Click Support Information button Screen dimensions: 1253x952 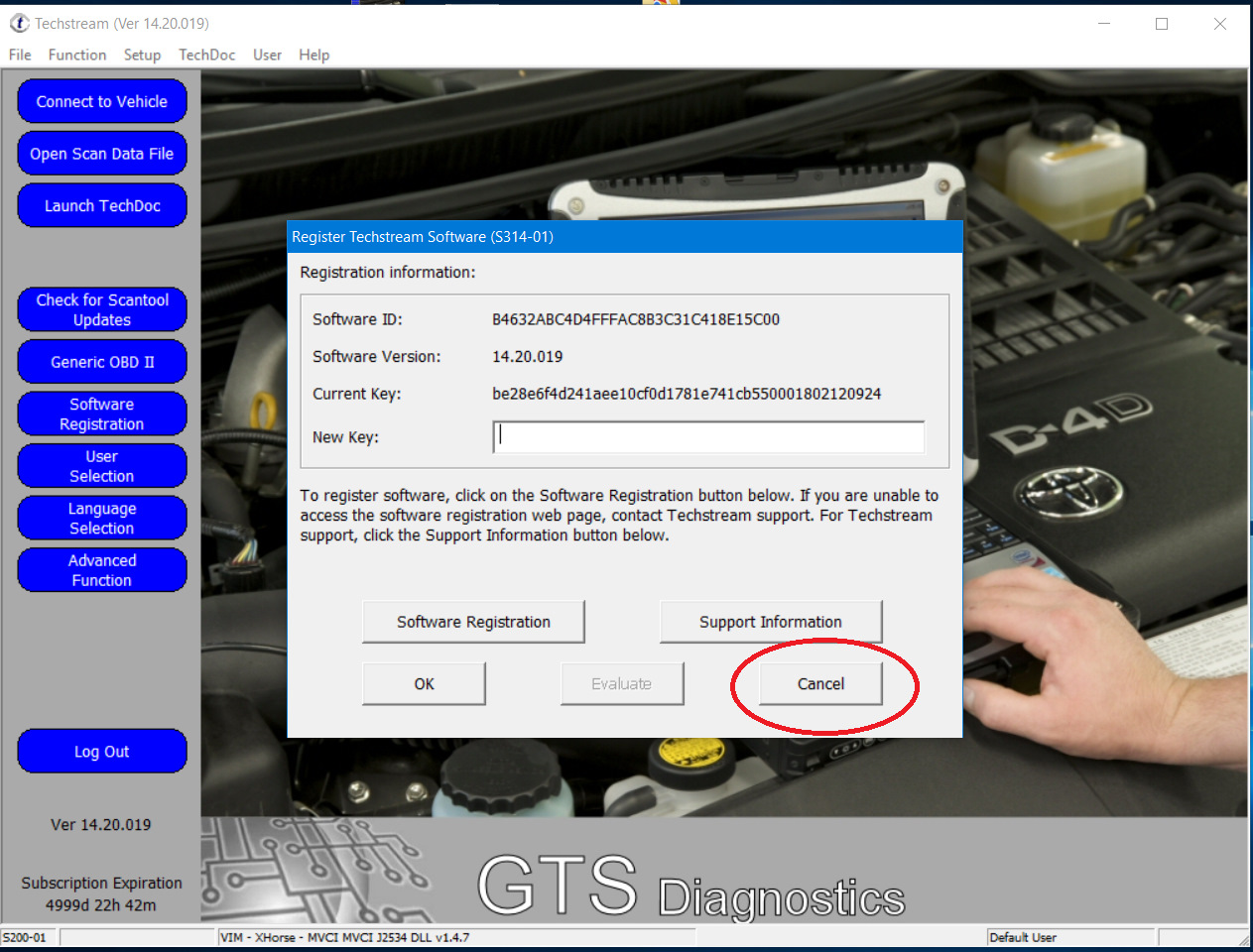click(771, 622)
